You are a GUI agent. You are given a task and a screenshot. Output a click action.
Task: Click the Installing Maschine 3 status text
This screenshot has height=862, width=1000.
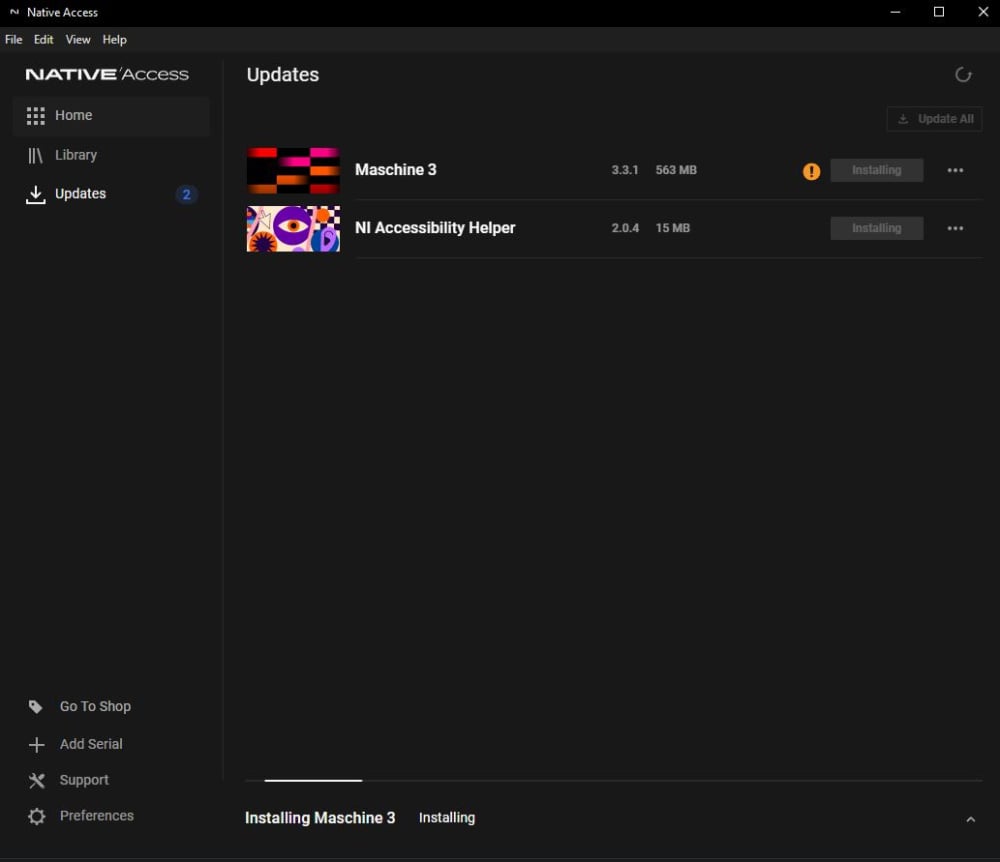click(x=320, y=818)
